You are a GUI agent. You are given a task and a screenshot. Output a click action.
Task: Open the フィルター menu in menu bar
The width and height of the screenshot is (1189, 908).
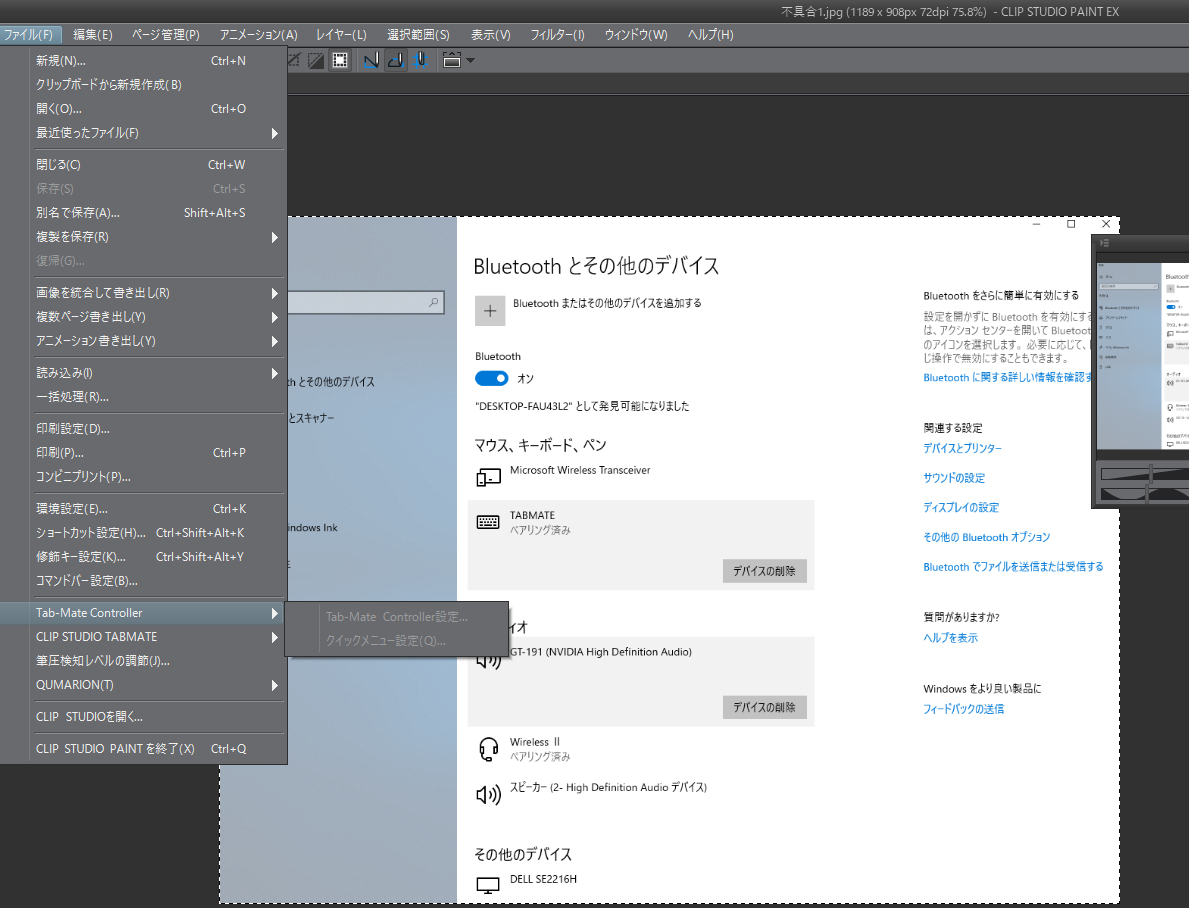557,35
